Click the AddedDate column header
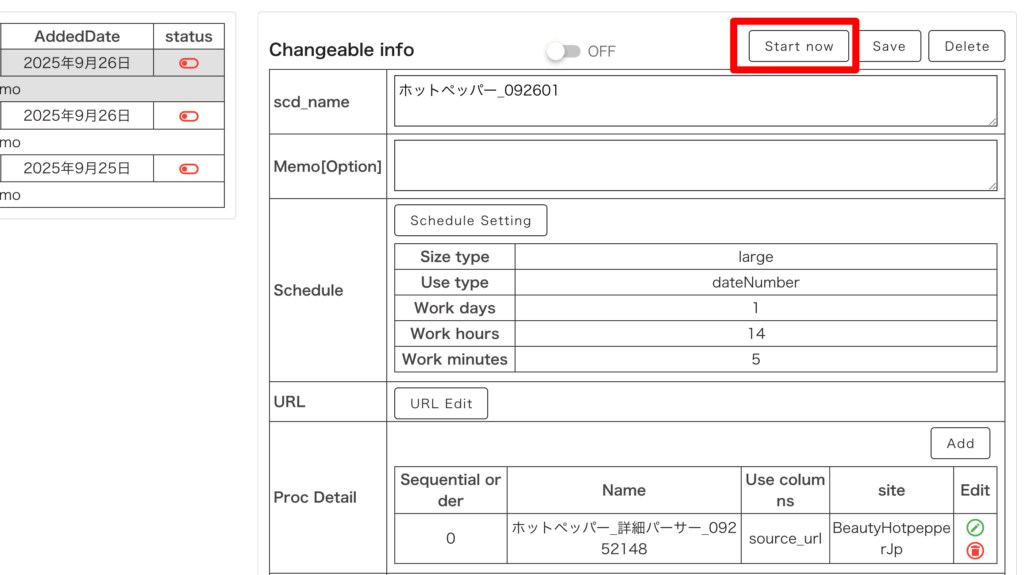The width and height of the screenshot is (1024, 575). coord(76,36)
